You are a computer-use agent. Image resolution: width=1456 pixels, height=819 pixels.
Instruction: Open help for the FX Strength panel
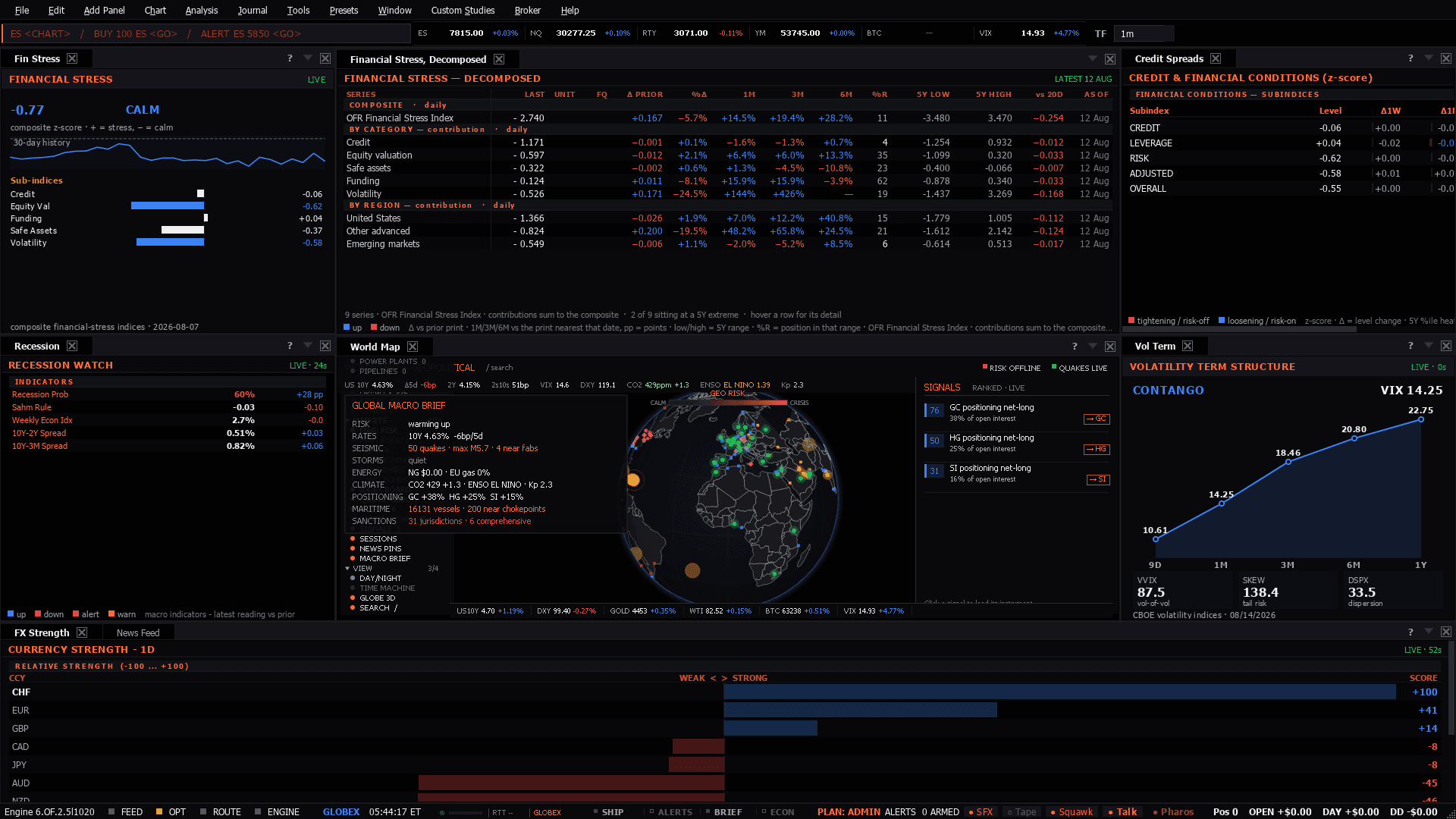tap(1410, 632)
